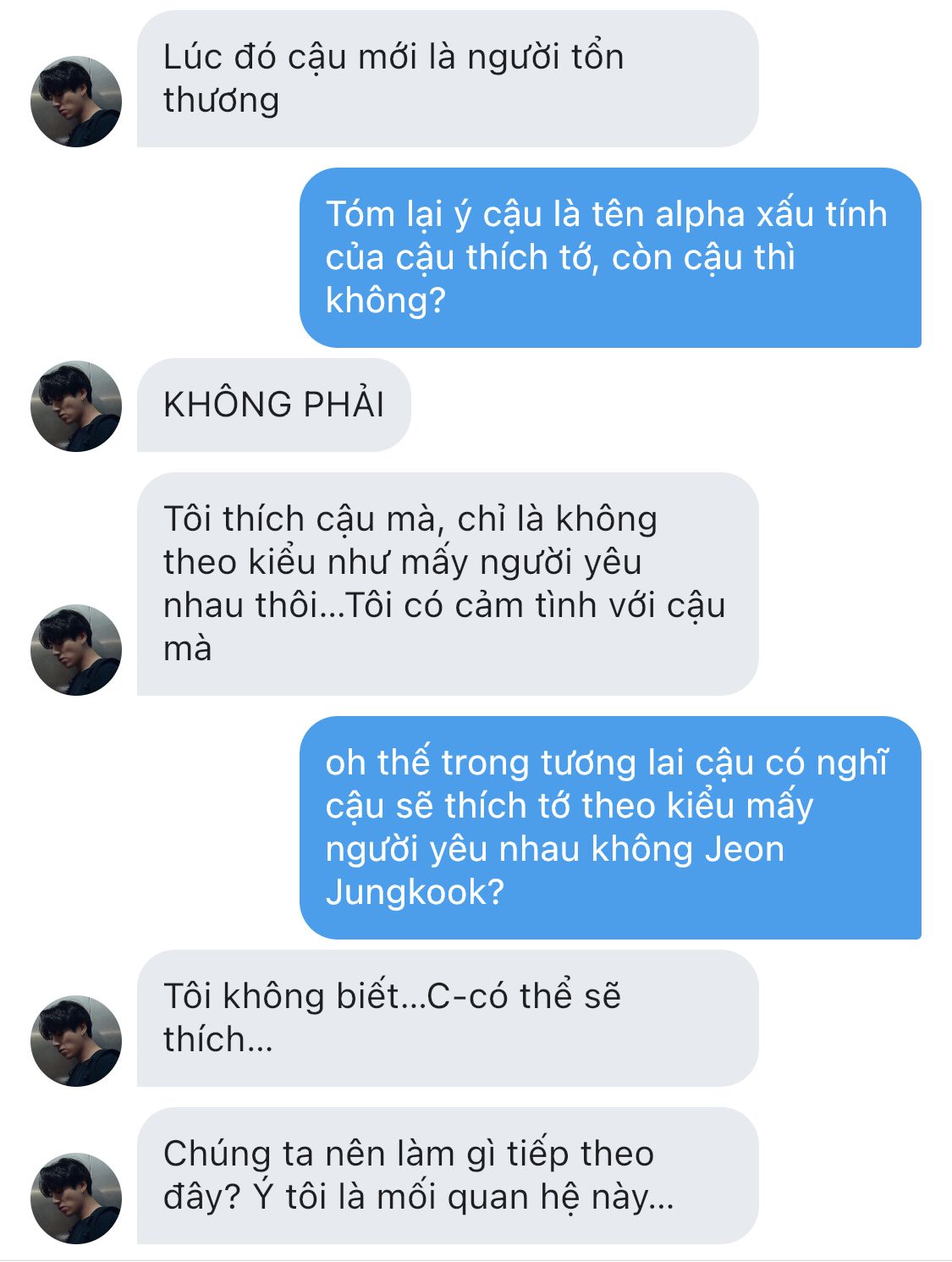952x1262 pixels.
Task: Click the word "thương" in top gray message
Action: tap(221, 101)
